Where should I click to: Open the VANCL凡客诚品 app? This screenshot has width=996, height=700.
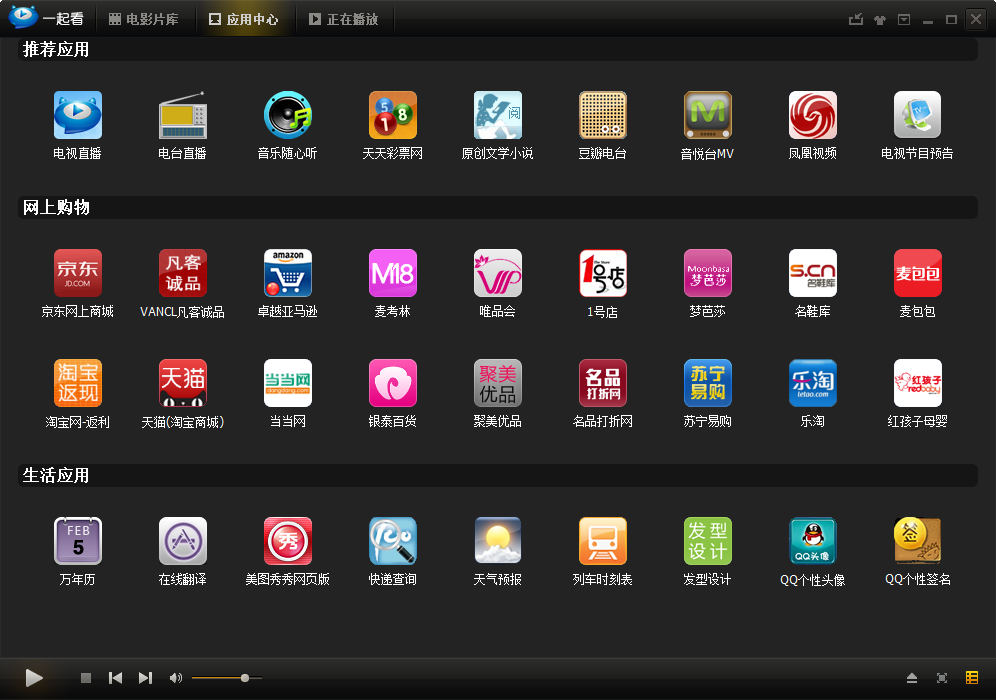point(182,273)
